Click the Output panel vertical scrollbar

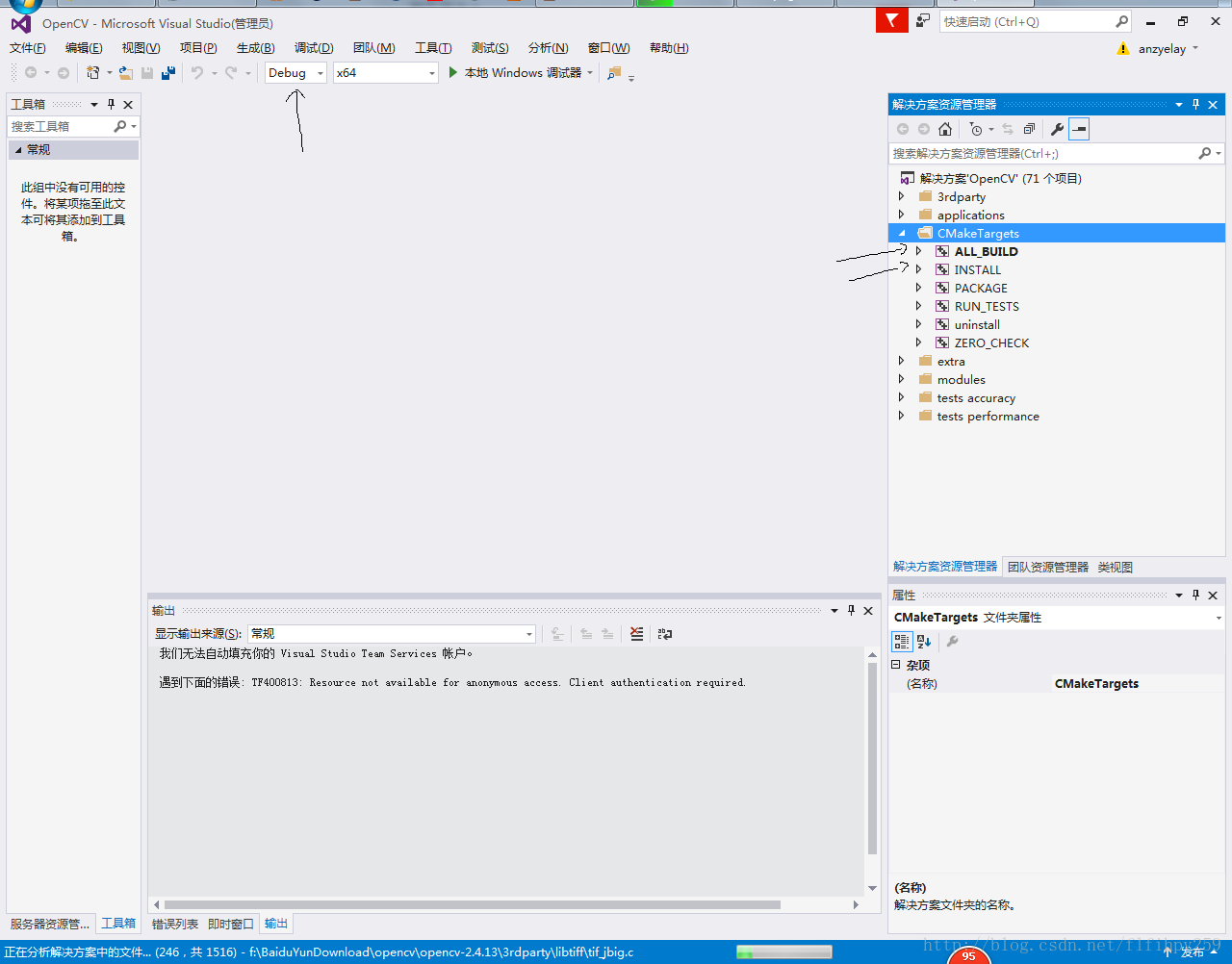tap(872, 759)
